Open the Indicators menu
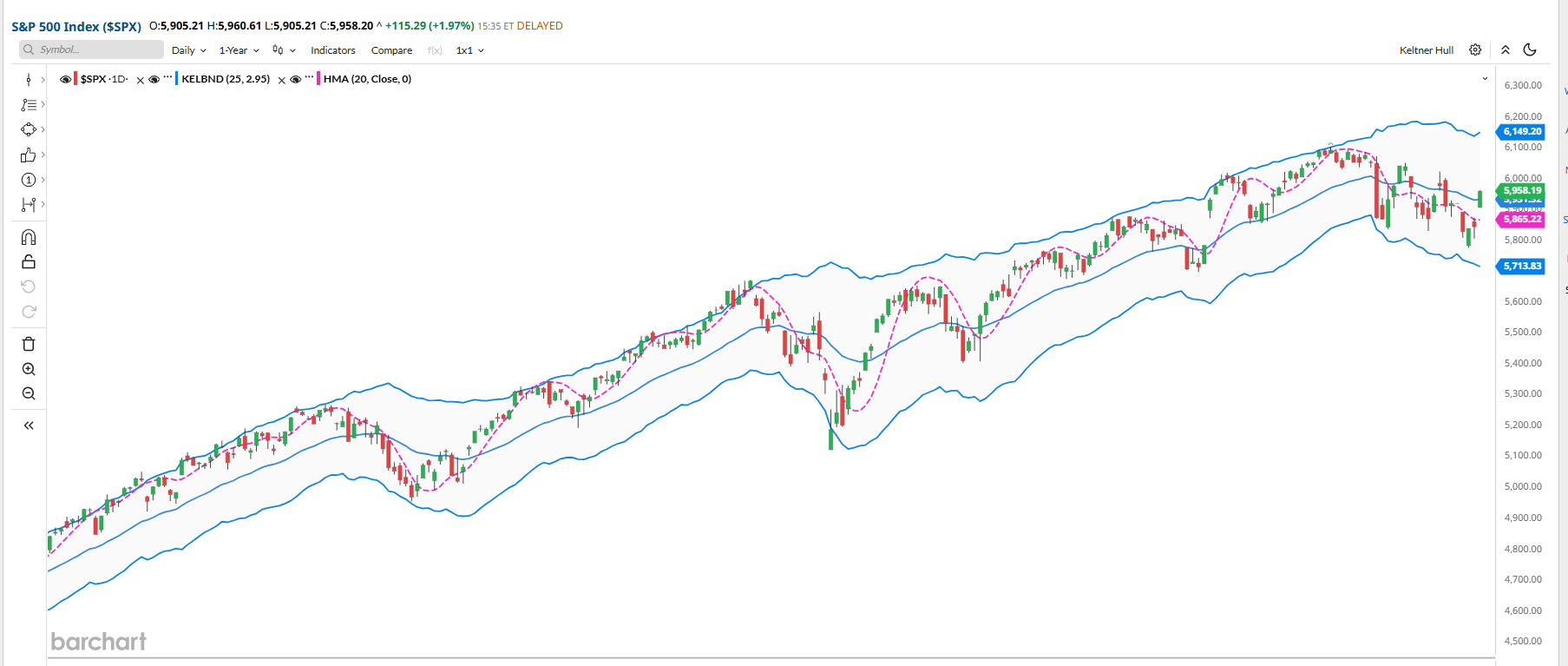 (x=333, y=50)
